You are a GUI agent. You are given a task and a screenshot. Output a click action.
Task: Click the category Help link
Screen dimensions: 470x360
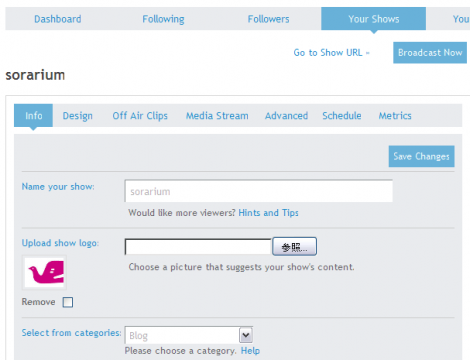[250, 351]
